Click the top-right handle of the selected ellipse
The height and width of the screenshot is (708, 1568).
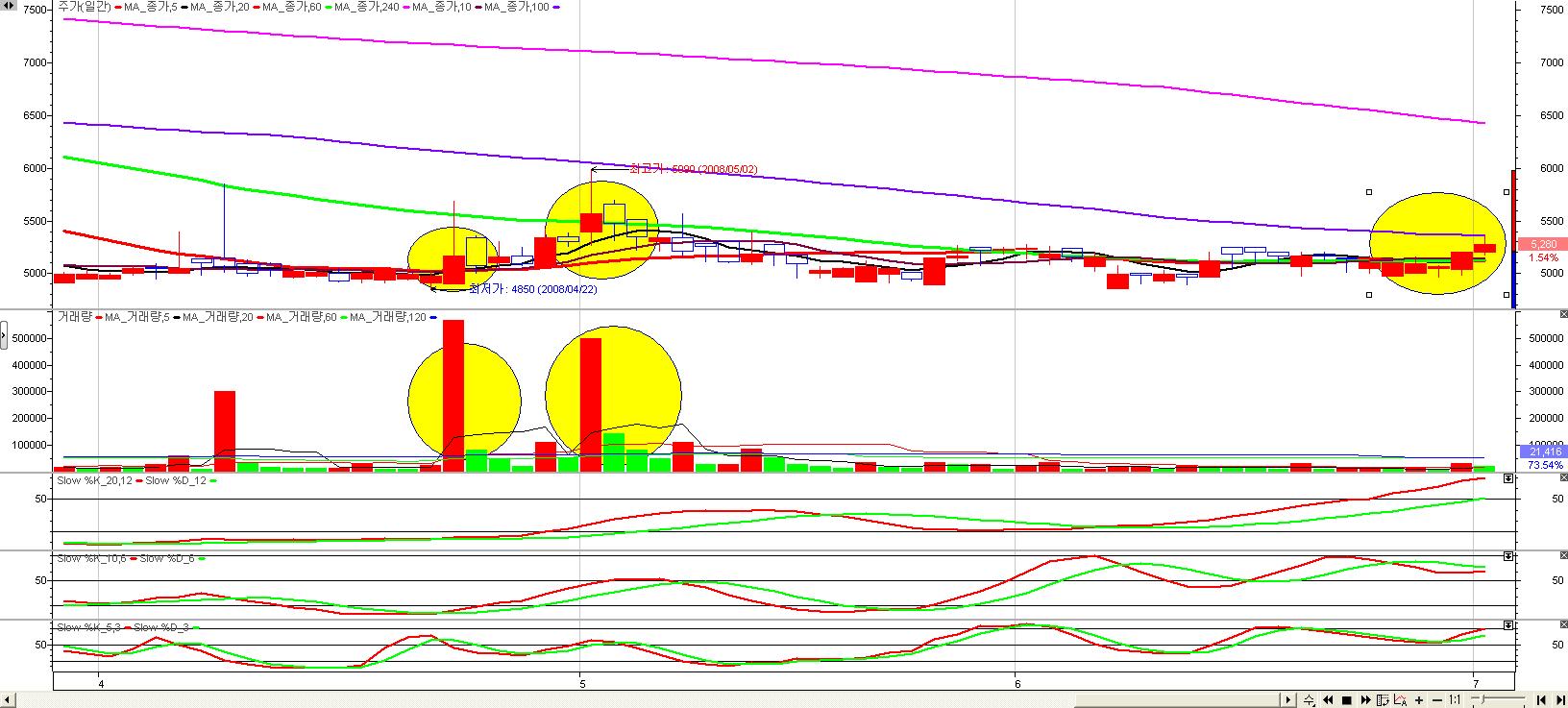coord(1506,191)
